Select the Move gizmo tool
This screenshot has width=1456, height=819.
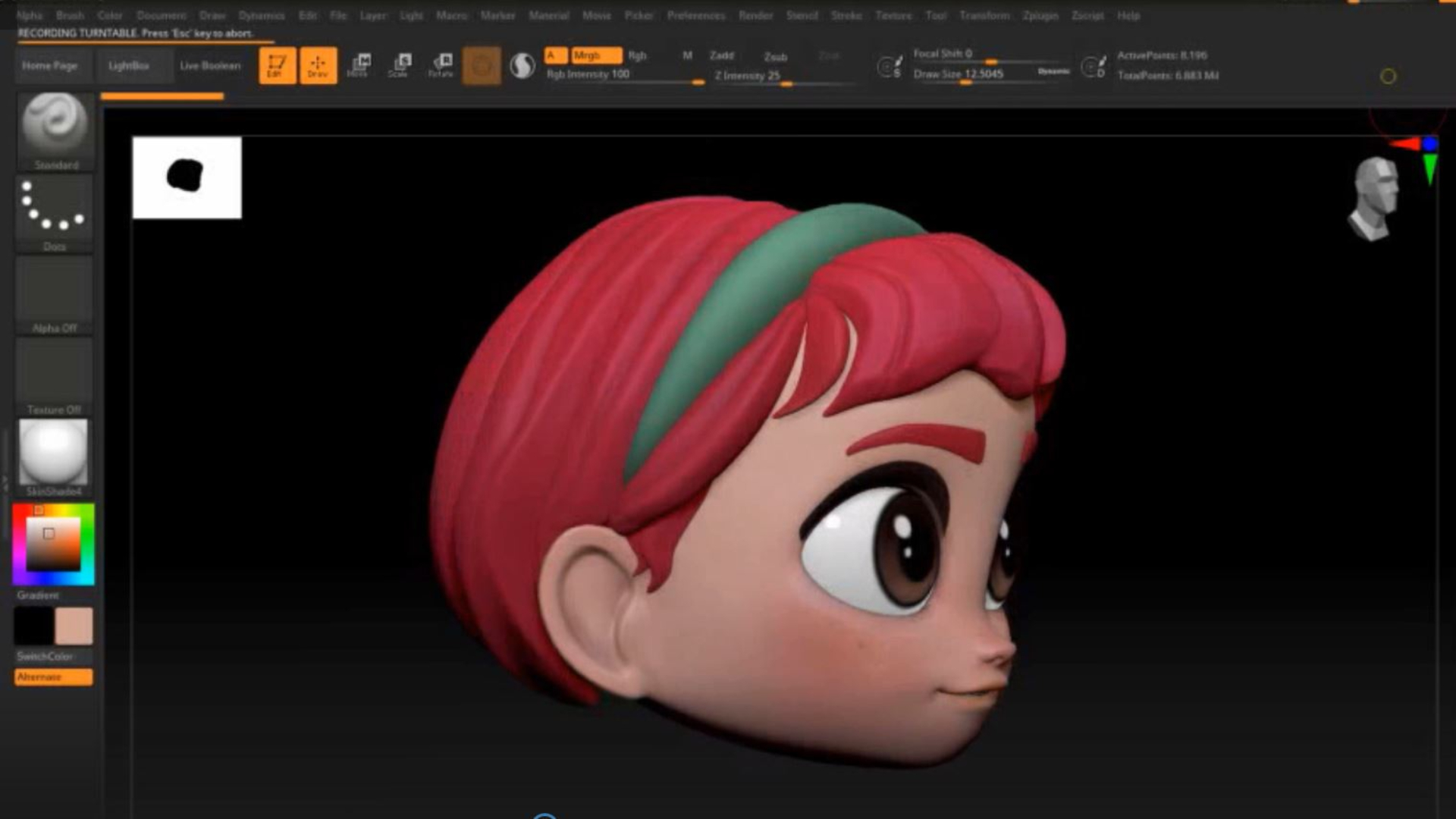(x=359, y=65)
